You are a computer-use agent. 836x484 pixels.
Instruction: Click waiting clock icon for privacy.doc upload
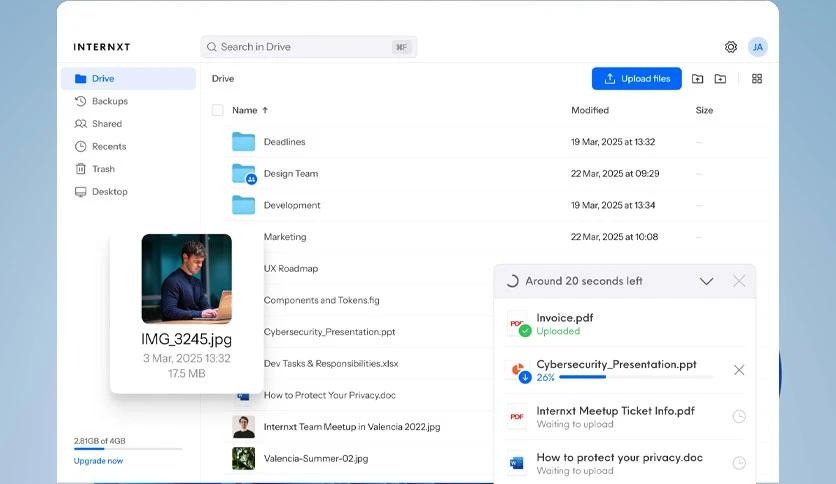(739, 463)
